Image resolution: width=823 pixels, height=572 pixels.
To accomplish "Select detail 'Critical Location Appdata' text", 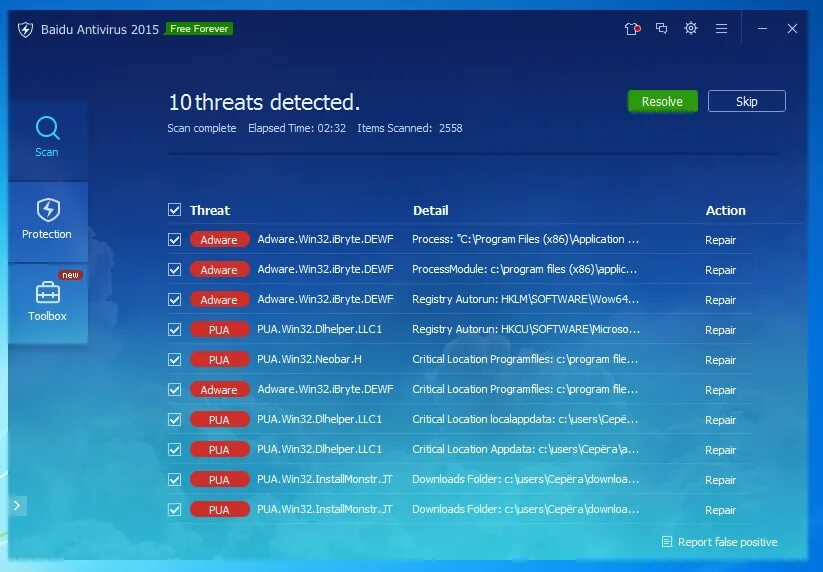I will pyautogui.click(x=525, y=449).
